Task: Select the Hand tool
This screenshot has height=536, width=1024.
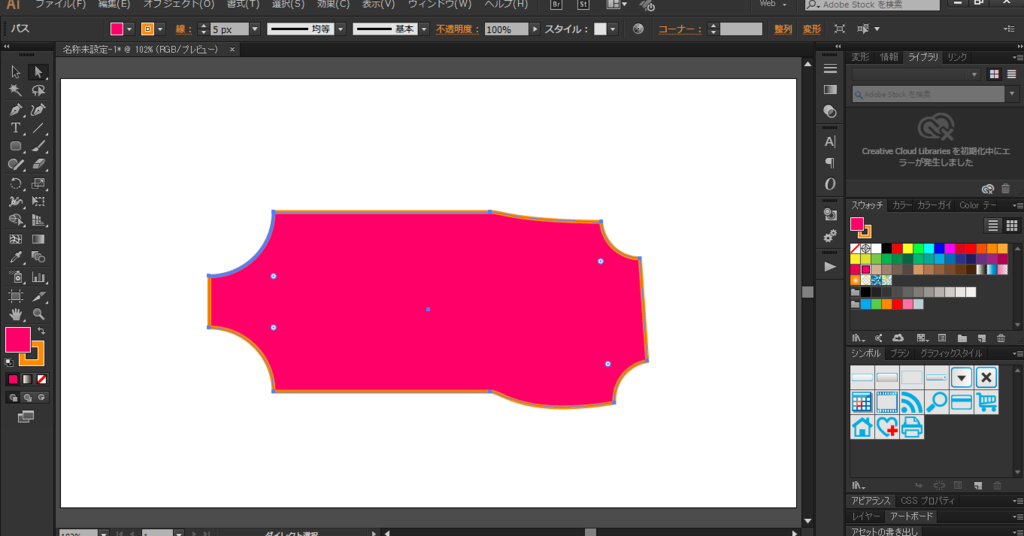Action: pos(16,314)
